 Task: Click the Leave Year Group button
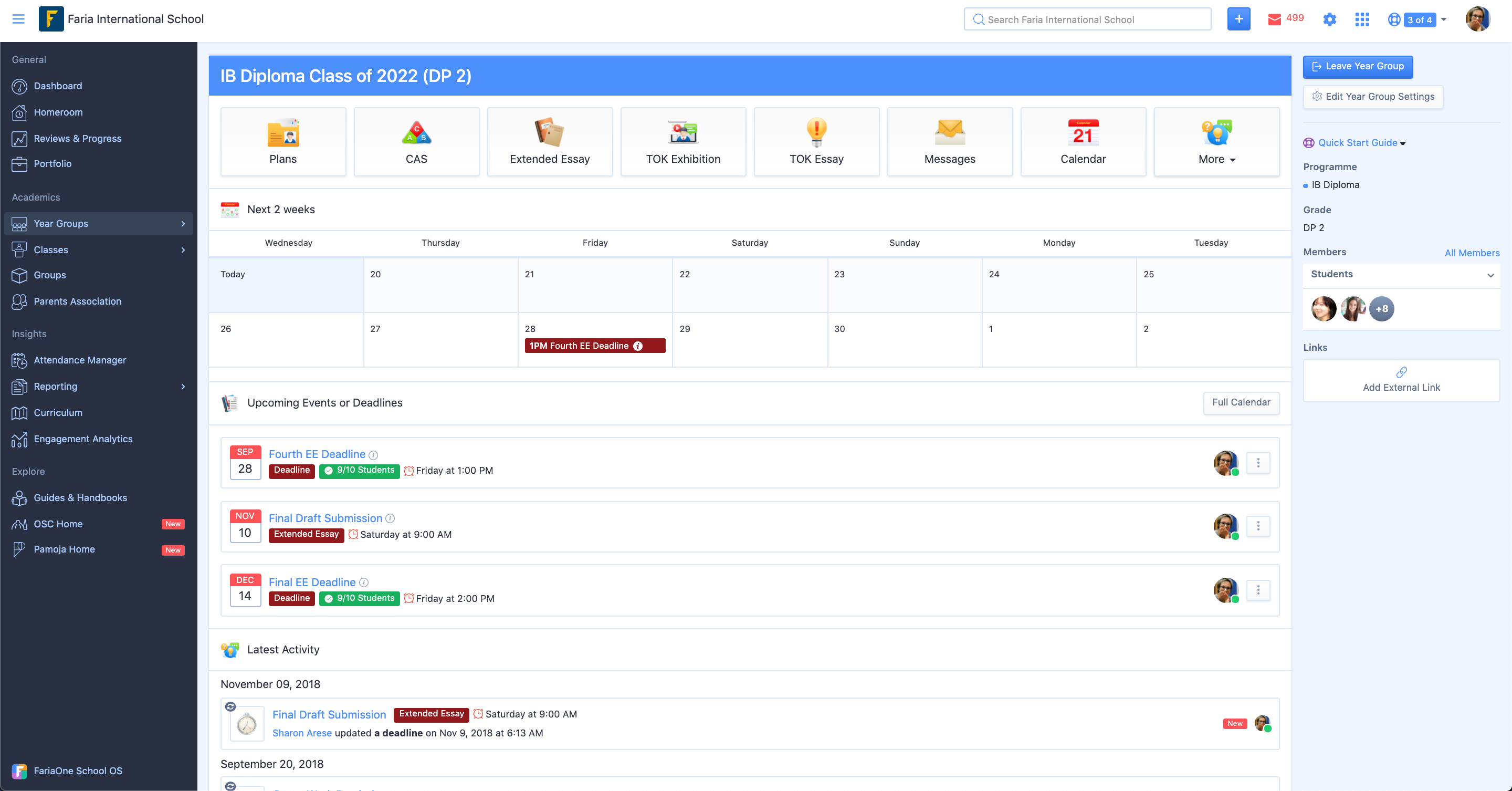(x=1357, y=66)
